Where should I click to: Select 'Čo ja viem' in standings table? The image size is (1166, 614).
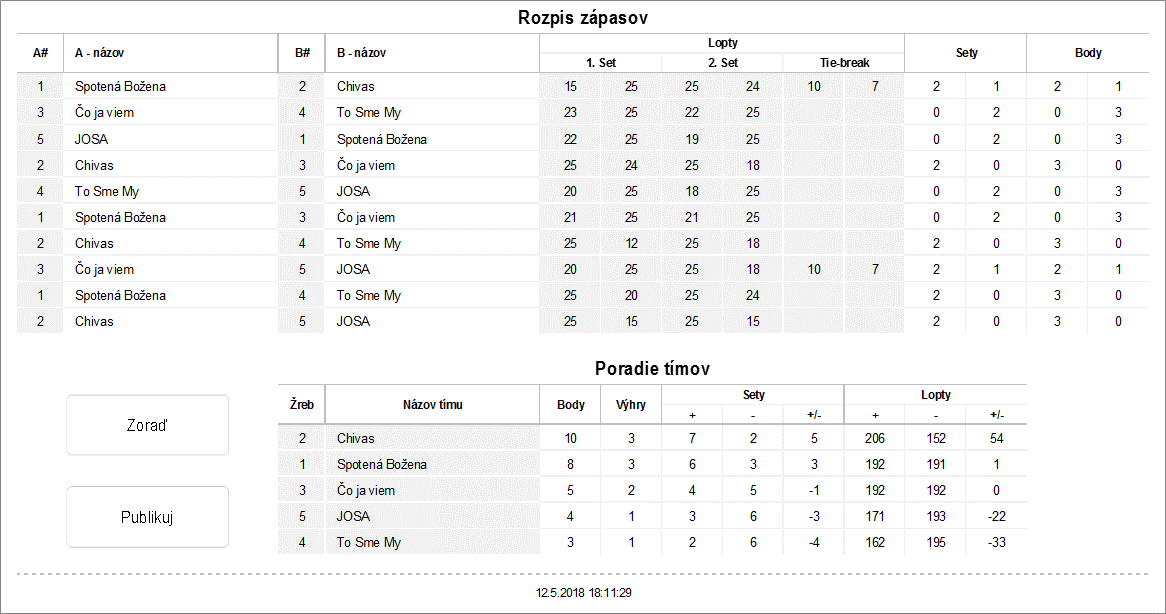pyautogui.click(x=366, y=490)
